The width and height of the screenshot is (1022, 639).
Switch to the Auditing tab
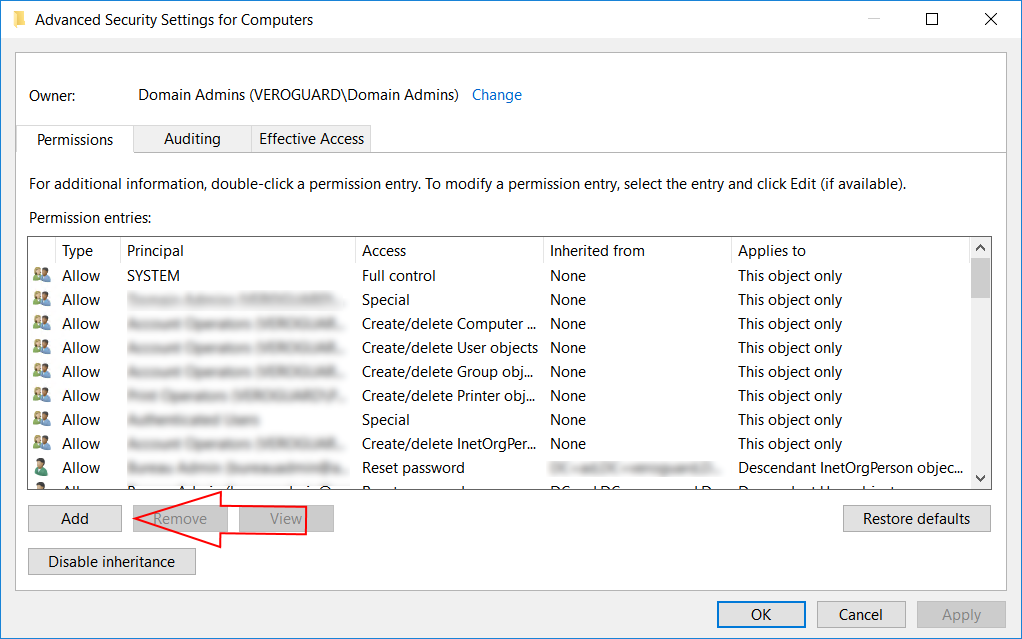click(192, 139)
